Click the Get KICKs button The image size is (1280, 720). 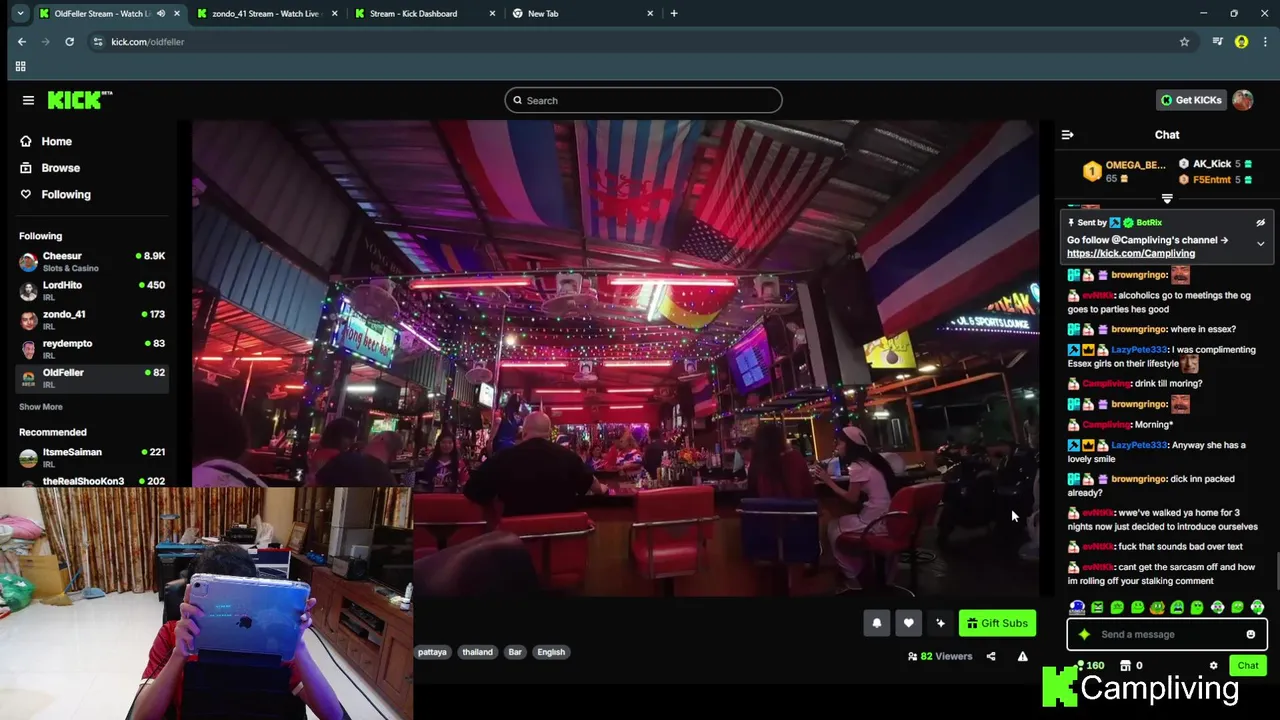pos(1190,100)
